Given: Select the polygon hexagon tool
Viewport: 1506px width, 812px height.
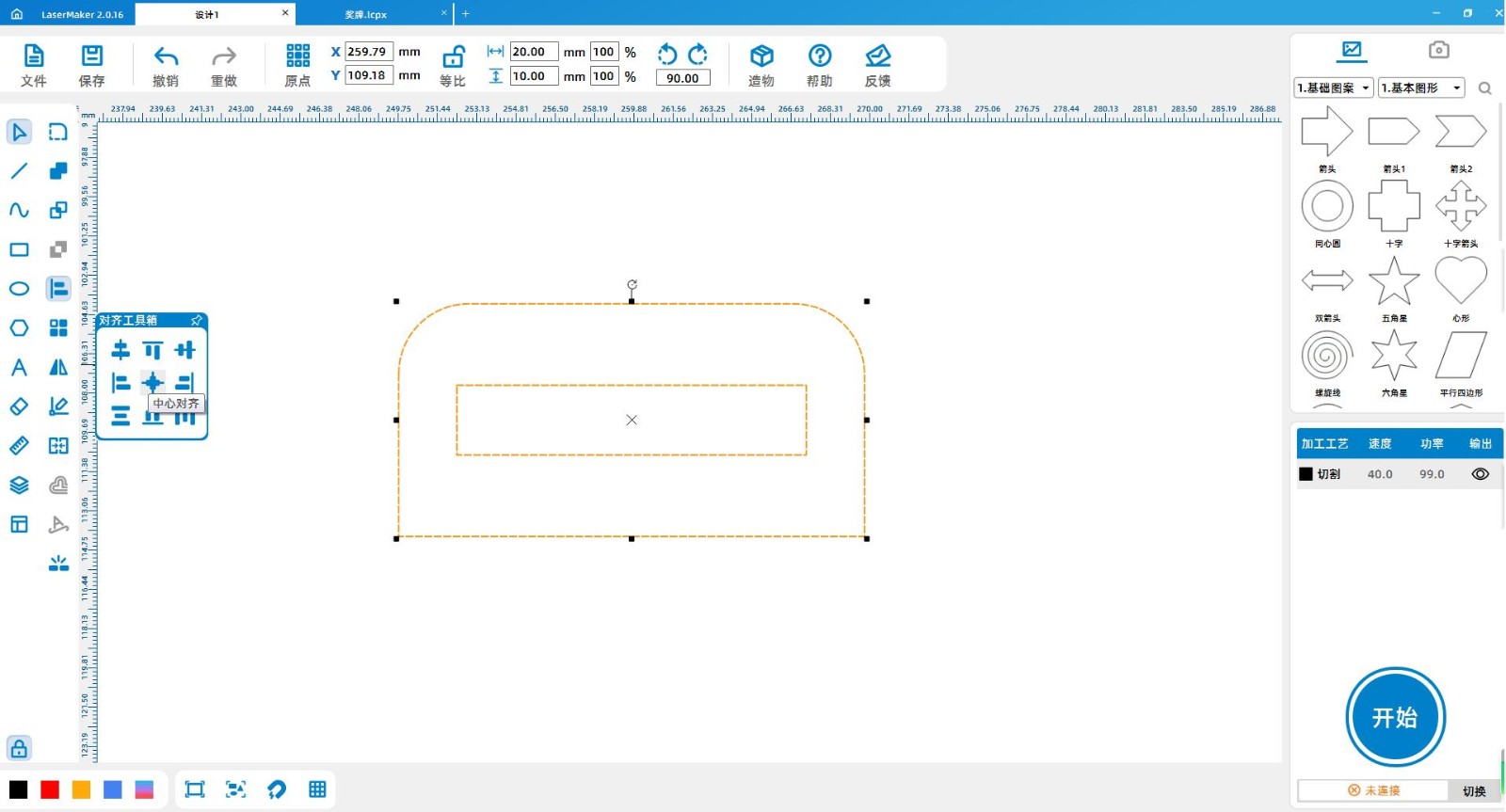Looking at the screenshot, I should pyautogui.click(x=19, y=327).
